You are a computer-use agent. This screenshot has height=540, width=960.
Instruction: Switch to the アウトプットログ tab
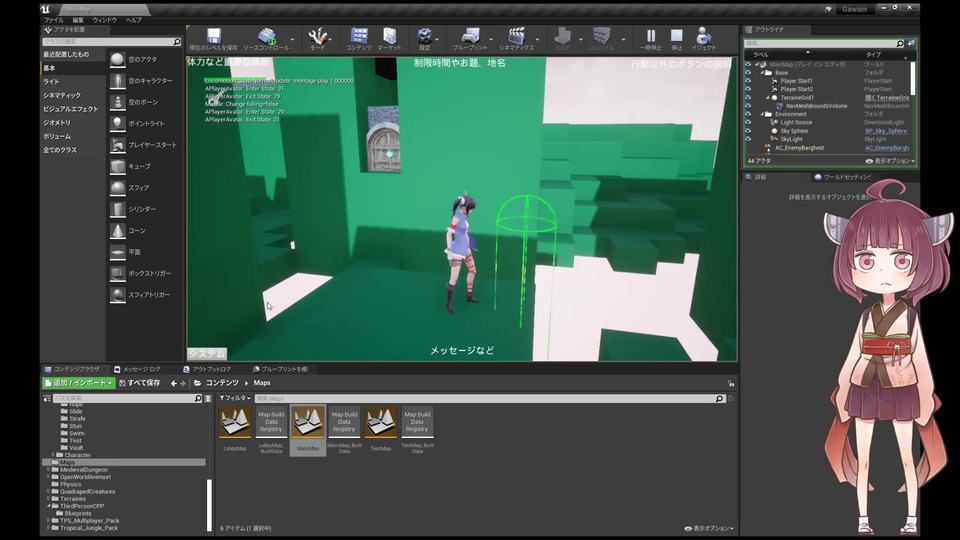(210, 369)
